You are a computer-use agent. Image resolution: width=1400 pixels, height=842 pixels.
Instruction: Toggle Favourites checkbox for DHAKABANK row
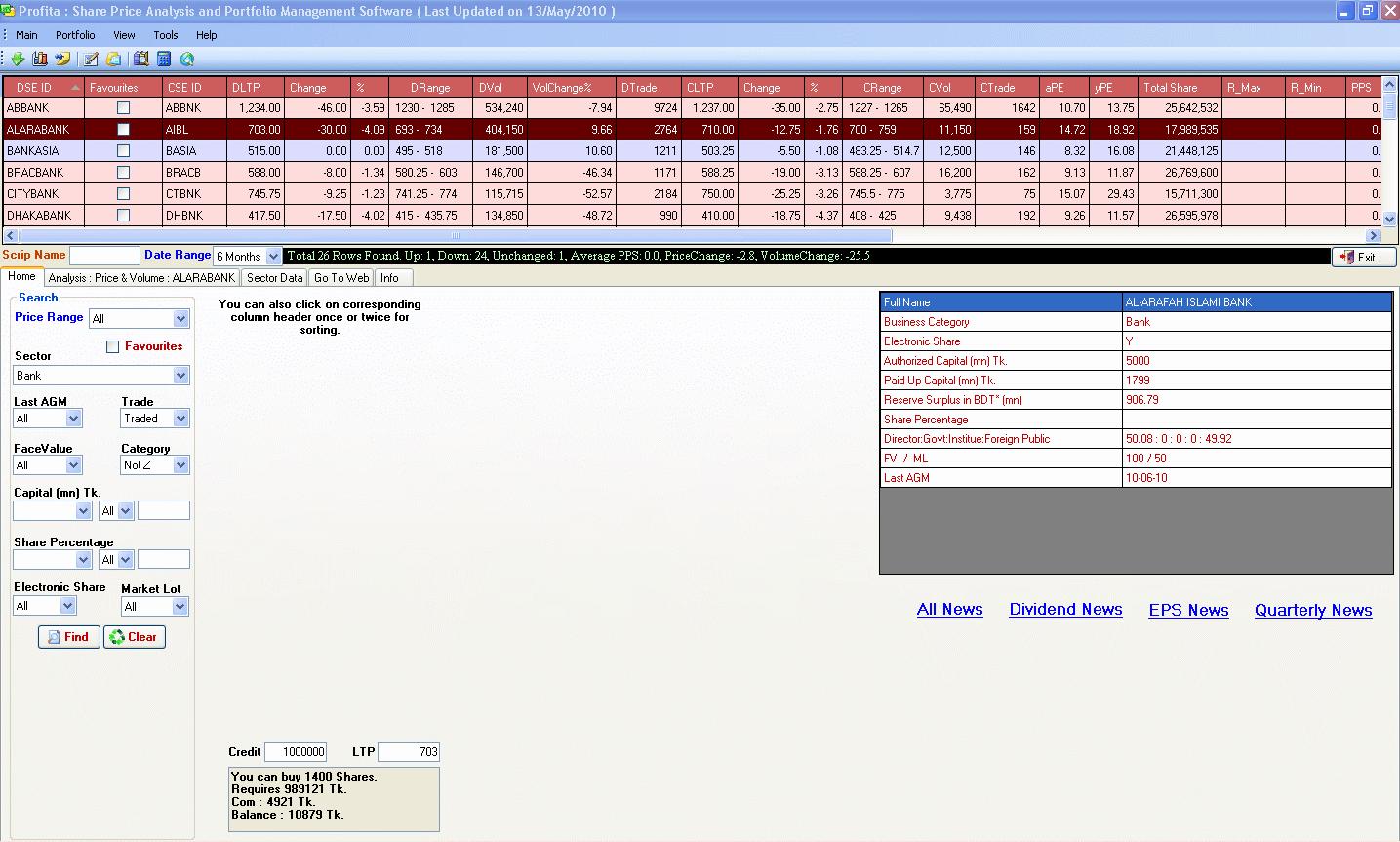pyautogui.click(x=123, y=216)
